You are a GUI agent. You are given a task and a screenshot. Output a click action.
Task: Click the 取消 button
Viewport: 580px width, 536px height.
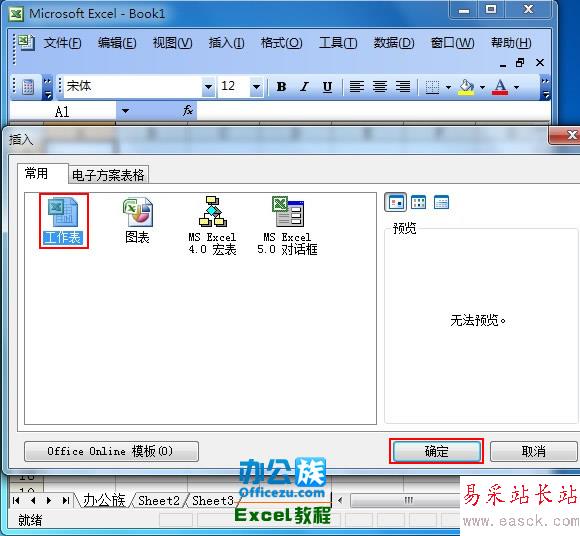point(533,451)
